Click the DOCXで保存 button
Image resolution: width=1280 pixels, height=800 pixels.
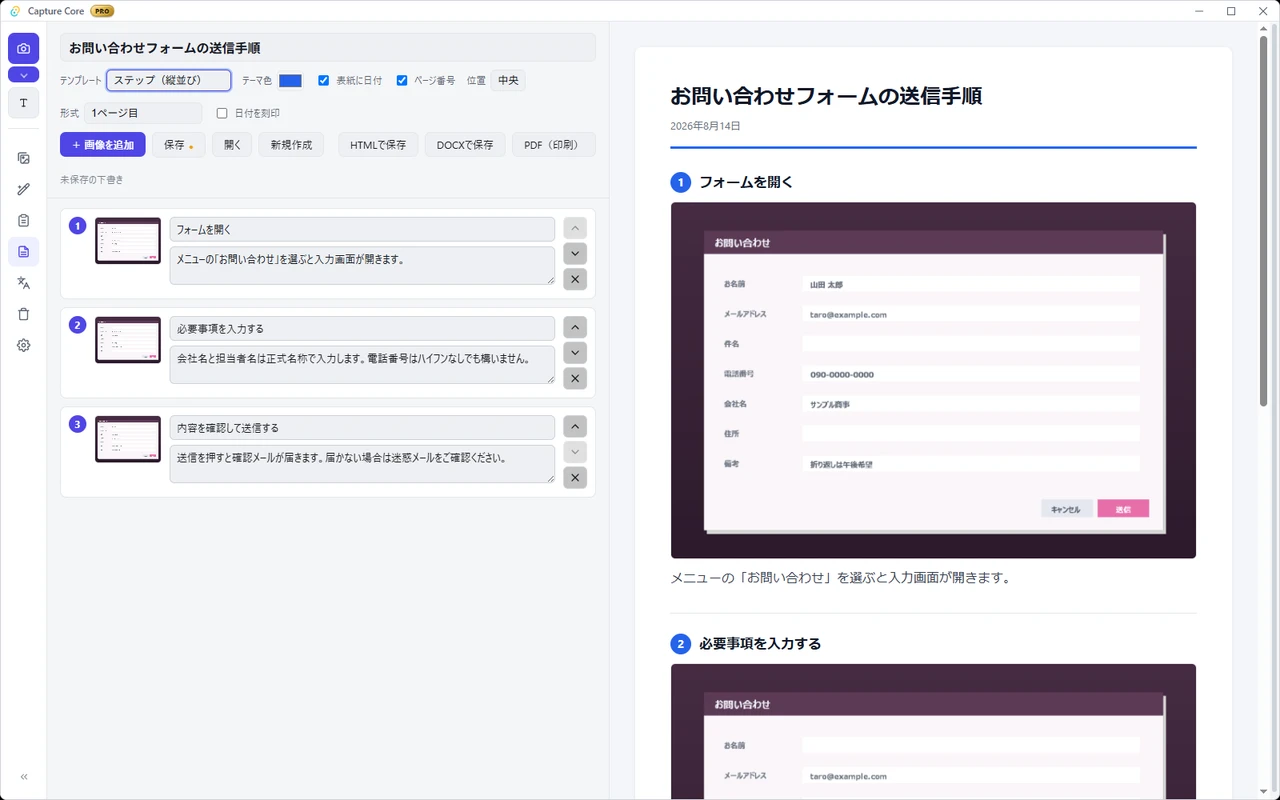[465, 145]
